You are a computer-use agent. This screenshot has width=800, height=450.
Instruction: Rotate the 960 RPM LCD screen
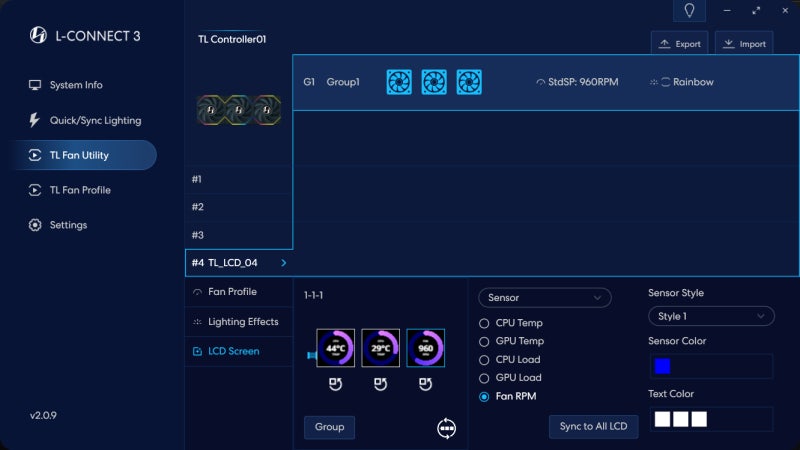(426, 384)
